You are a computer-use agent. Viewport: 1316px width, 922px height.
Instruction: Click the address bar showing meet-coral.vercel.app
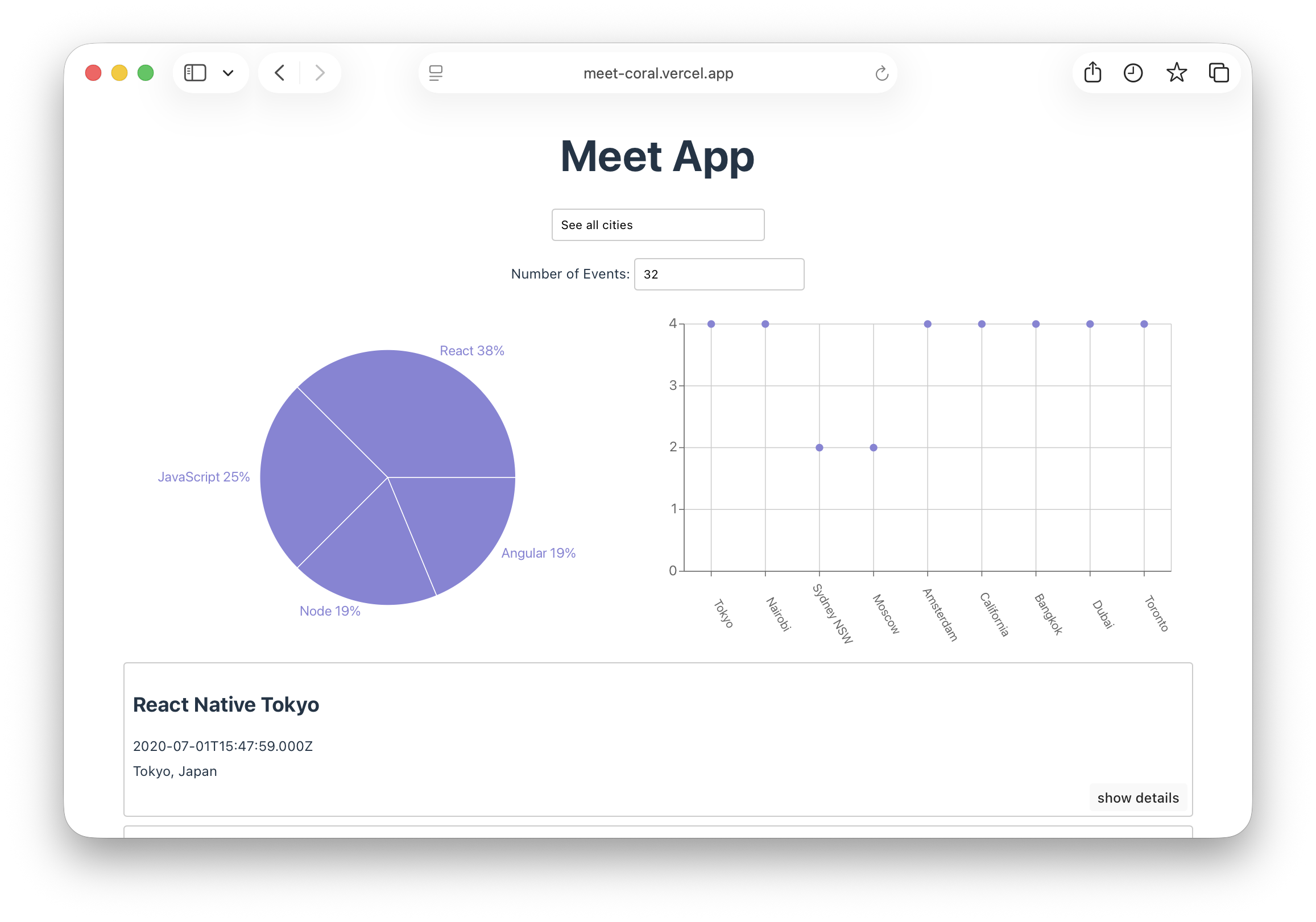click(658, 73)
